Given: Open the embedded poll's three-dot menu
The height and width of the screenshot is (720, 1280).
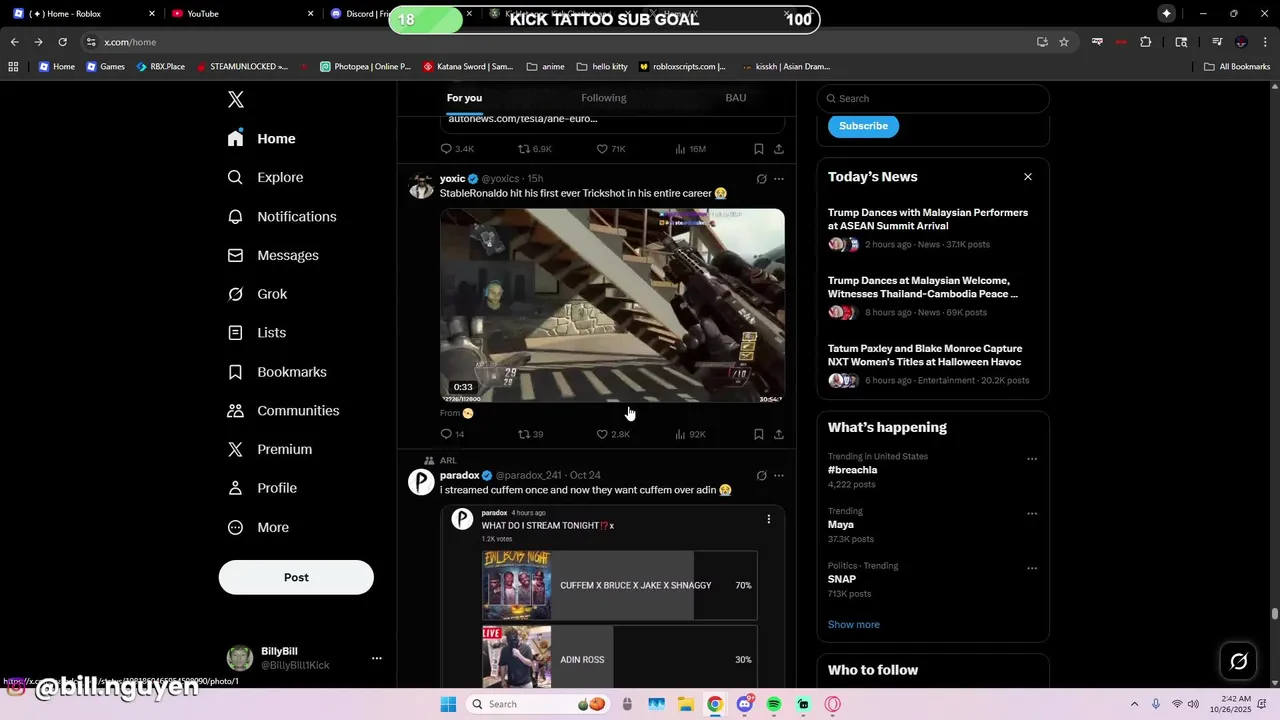Looking at the screenshot, I should click(x=769, y=519).
